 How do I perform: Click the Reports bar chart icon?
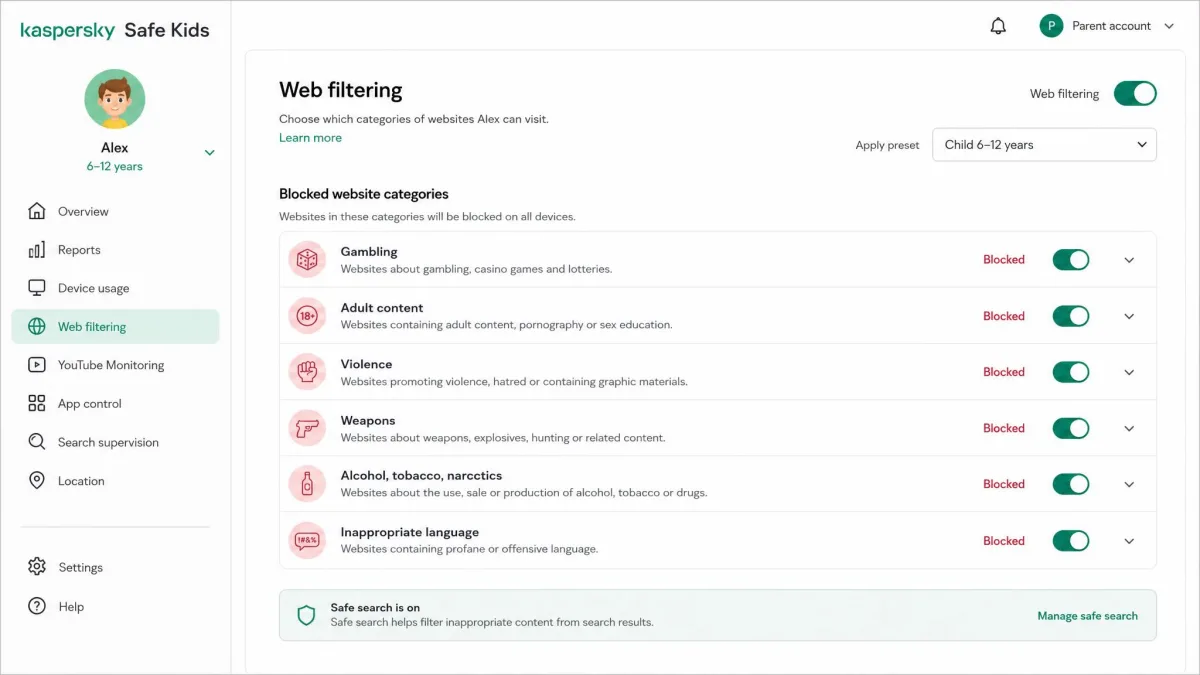37,250
